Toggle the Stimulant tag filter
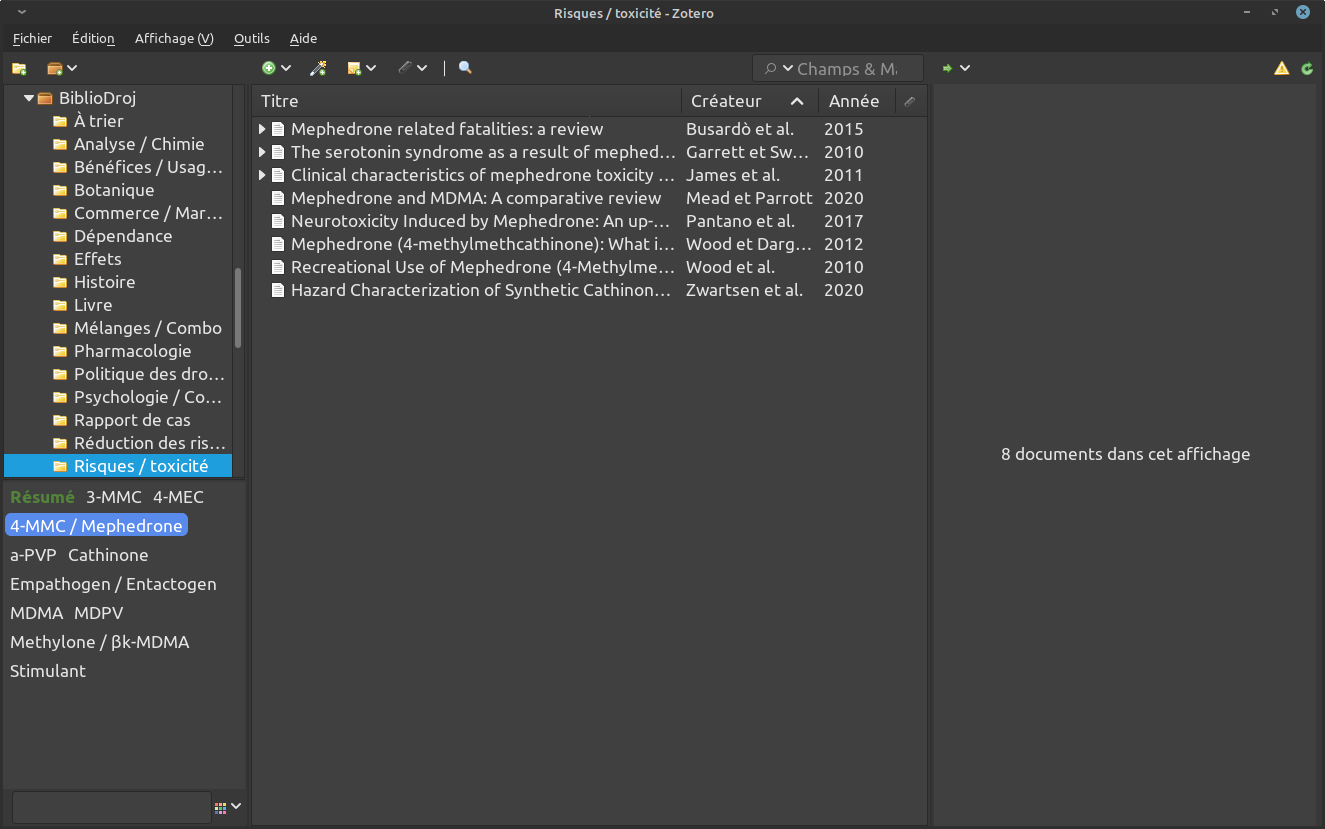 pyautogui.click(x=48, y=671)
